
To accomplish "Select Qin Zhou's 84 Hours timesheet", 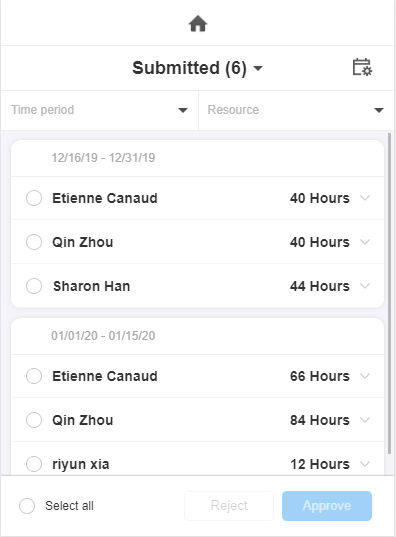I will pyautogui.click(x=34, y=420).
